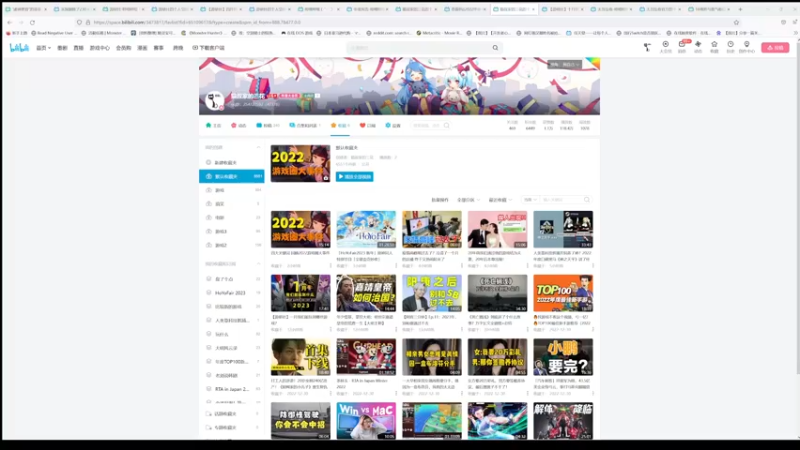Open more options for the 2022 游戏圈大事件 video
The image size is (800, 450).
point(330,266)
